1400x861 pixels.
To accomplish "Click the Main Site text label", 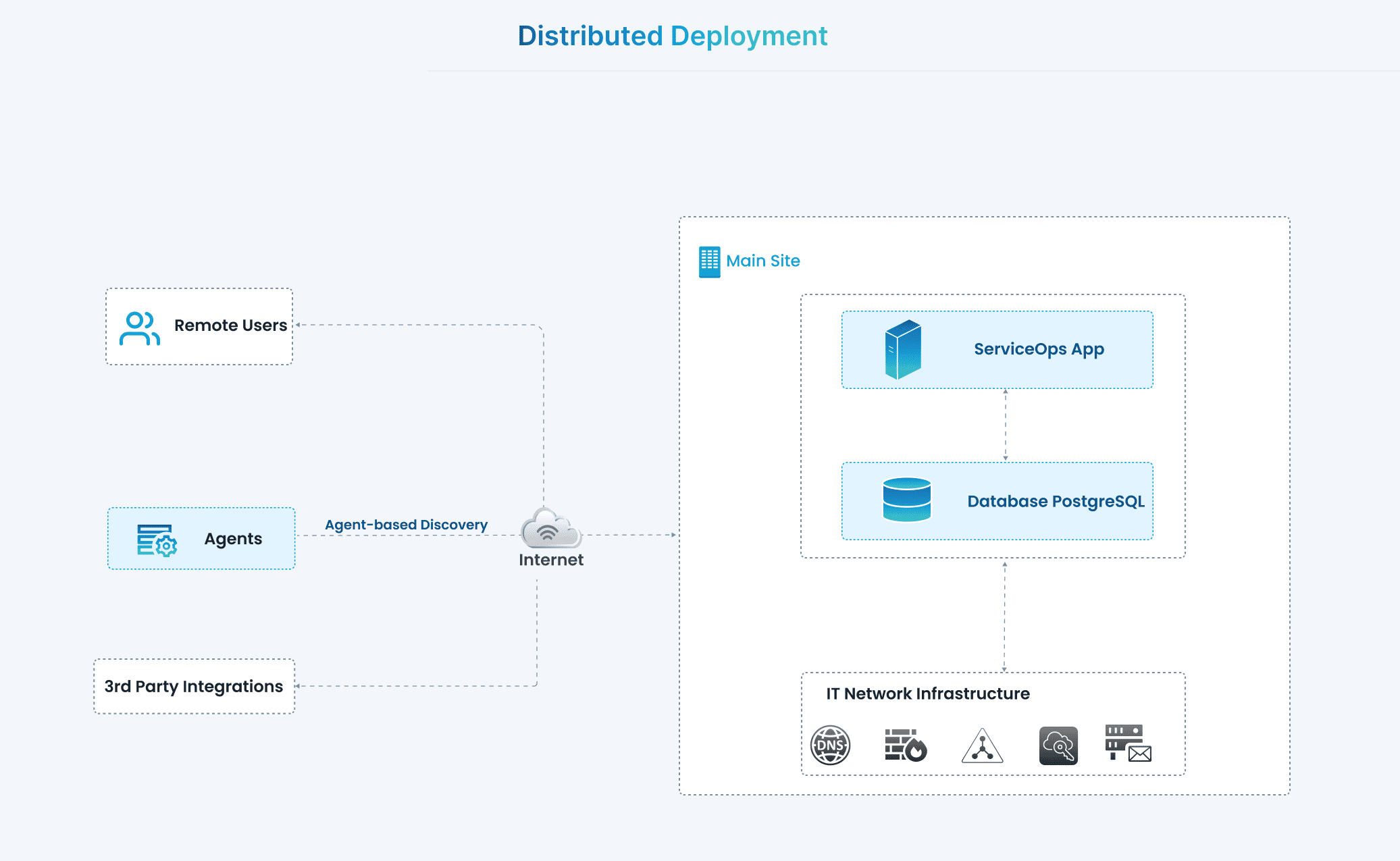I will tap(763, 261).
